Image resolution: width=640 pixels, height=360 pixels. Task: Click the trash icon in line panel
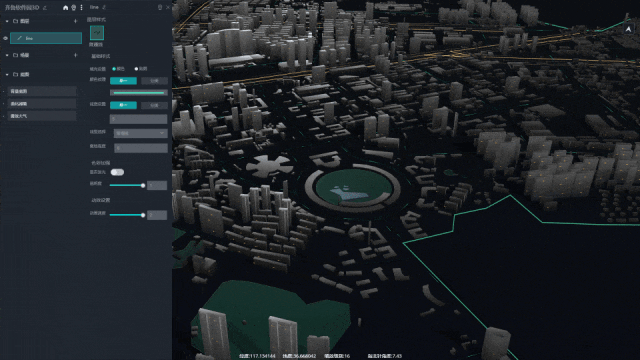(160, 7)
